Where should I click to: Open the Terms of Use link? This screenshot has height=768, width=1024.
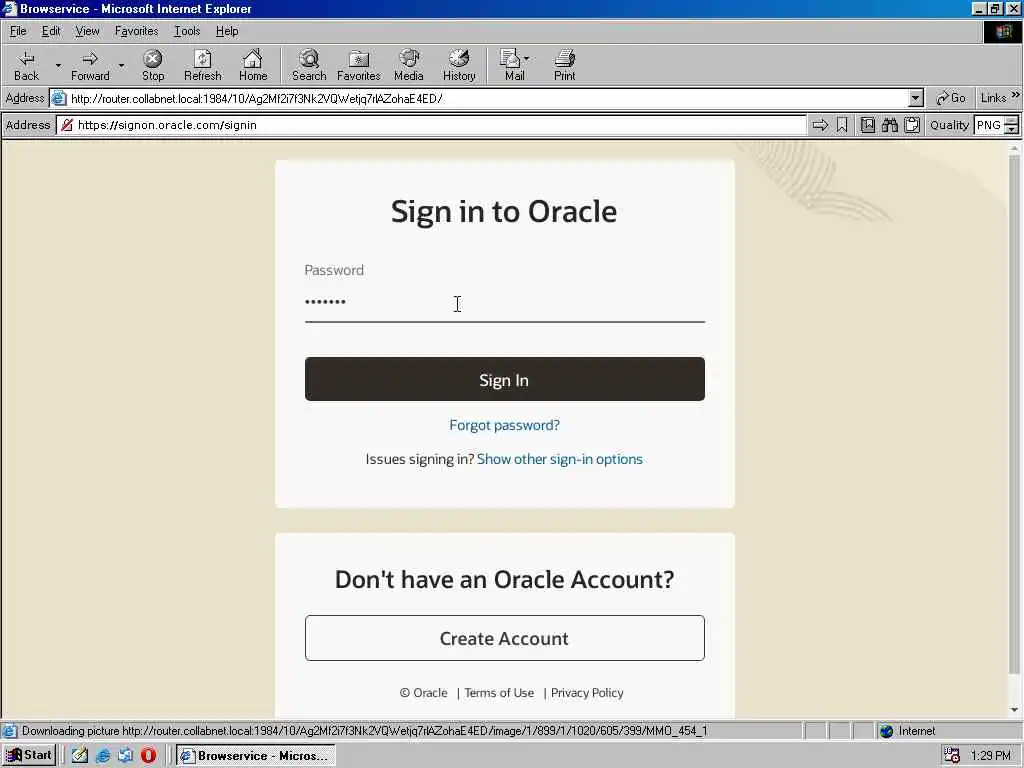499,693
